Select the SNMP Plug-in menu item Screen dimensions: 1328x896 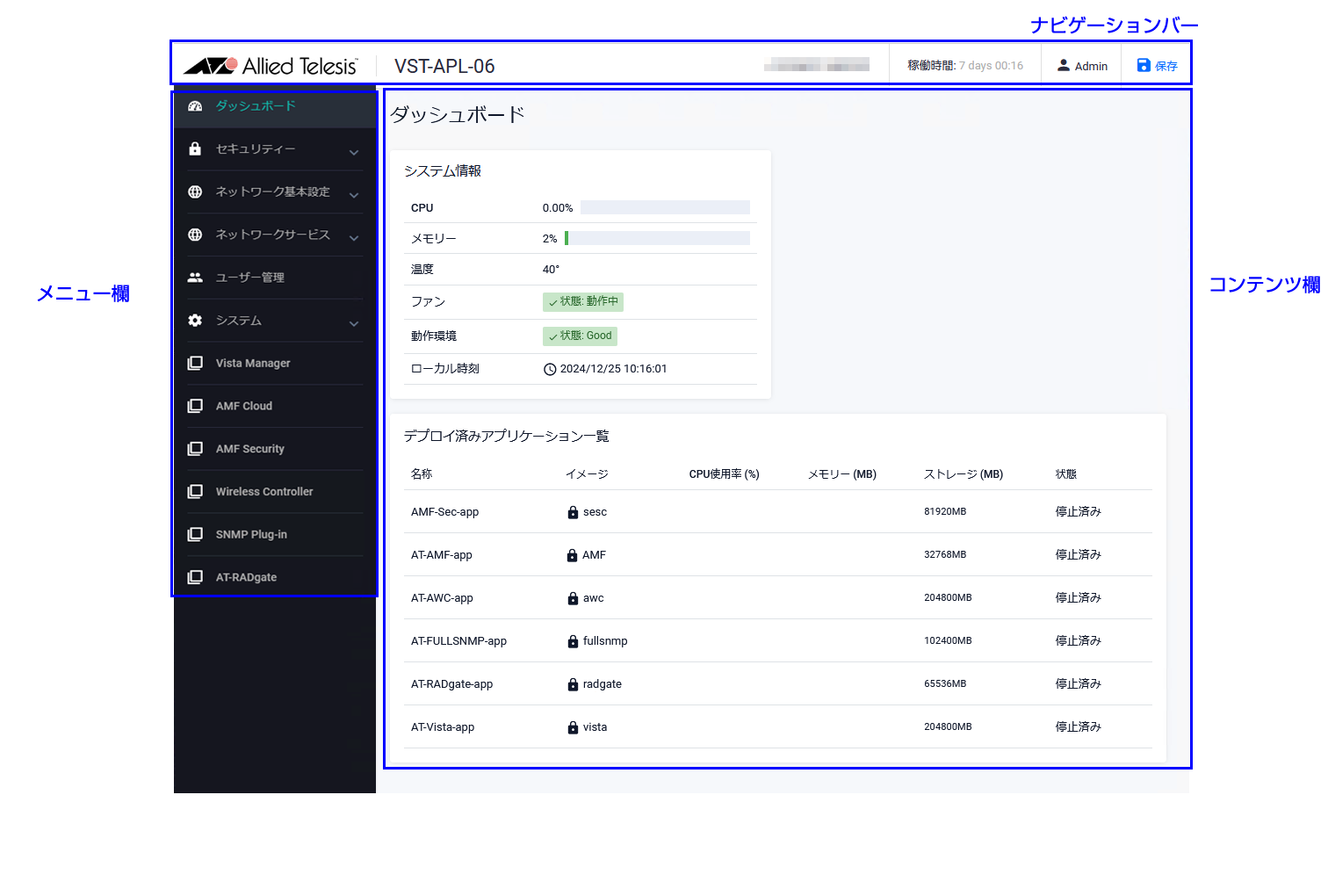(251, 535)
